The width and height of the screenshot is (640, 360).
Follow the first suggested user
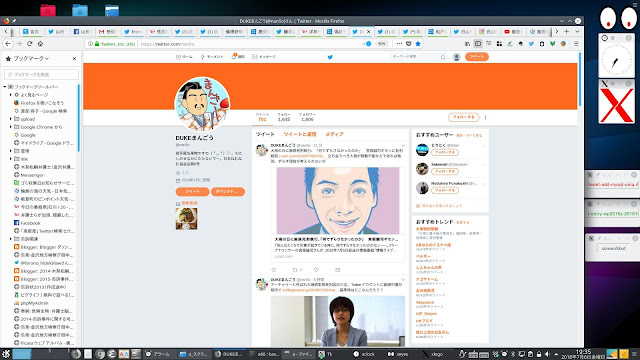click(x=444, y=152)
